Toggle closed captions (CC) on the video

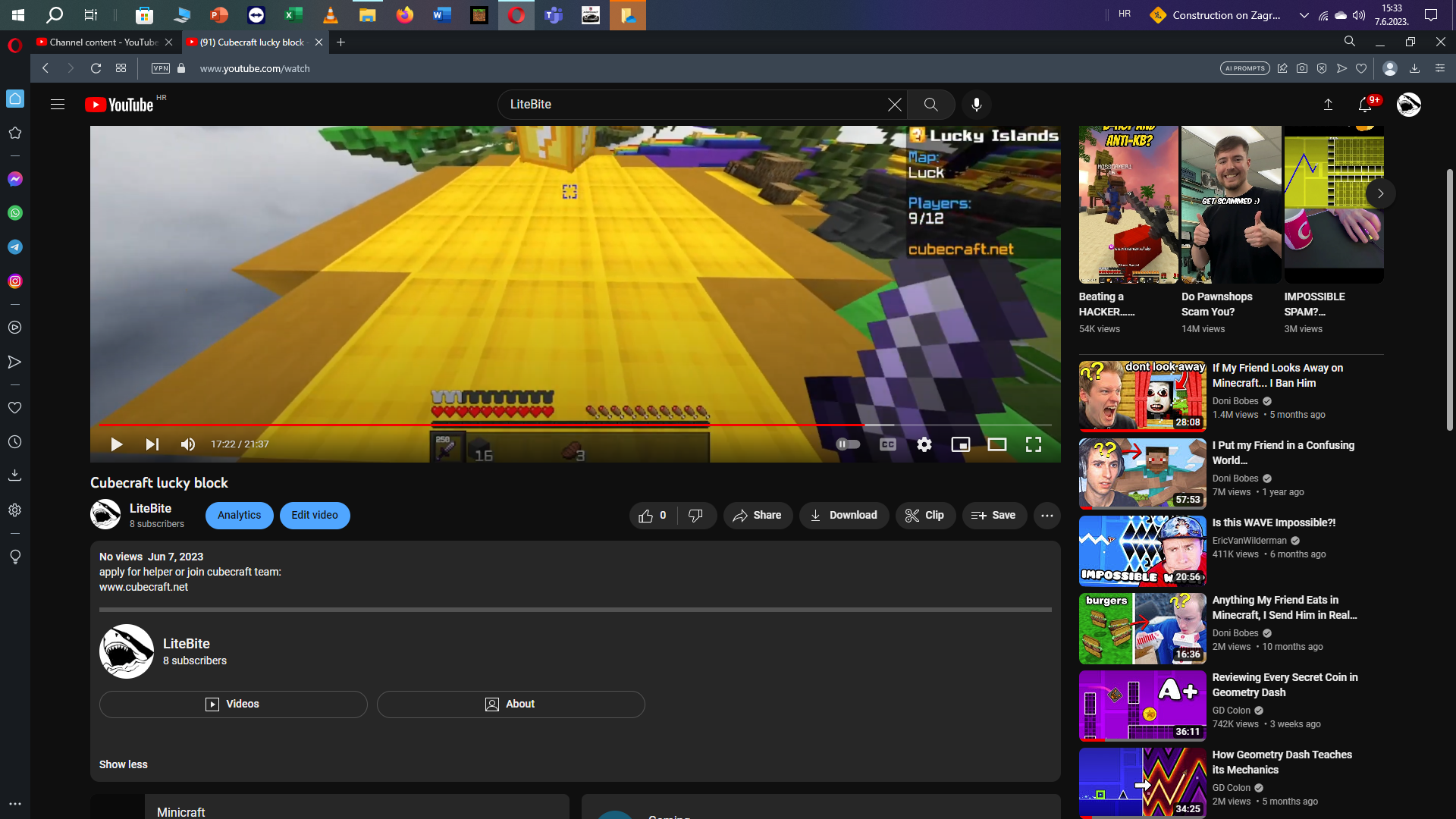[x=887, y=444]
